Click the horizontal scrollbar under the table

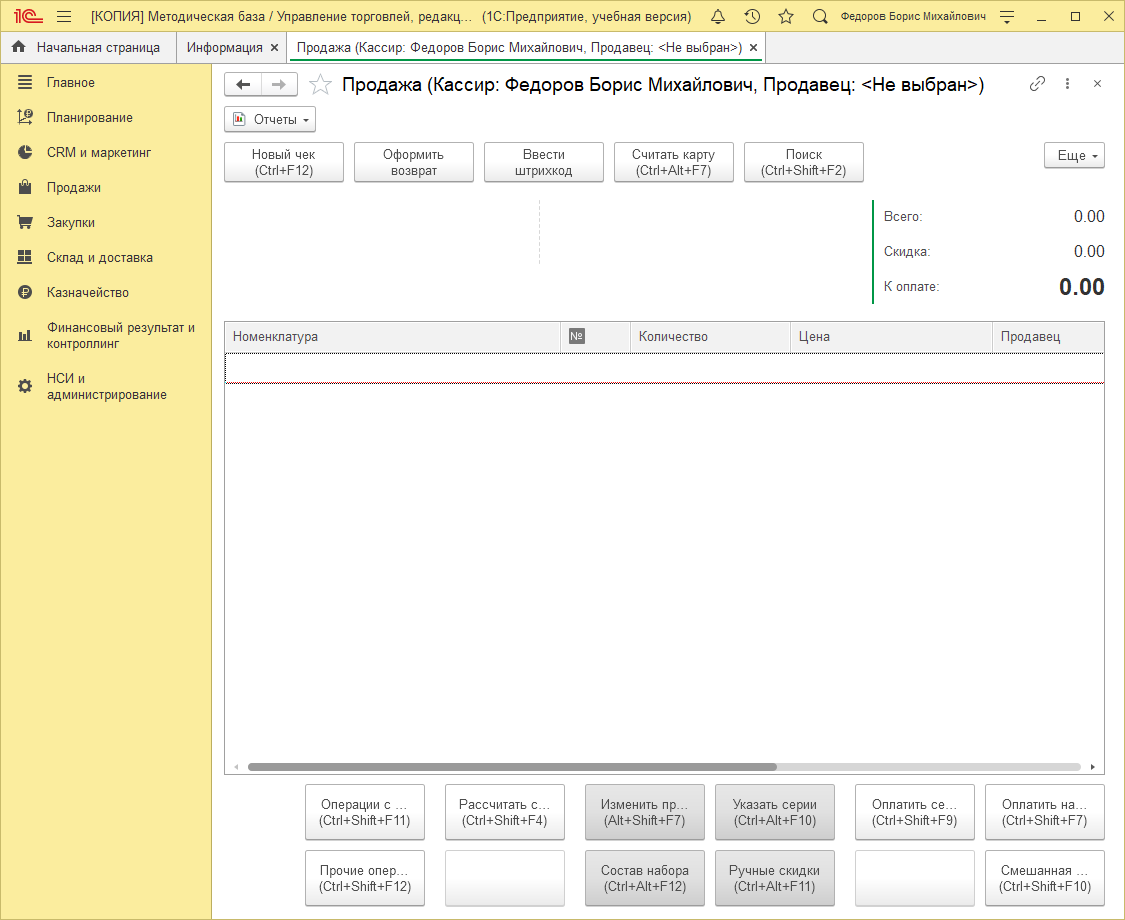(512, 767)
